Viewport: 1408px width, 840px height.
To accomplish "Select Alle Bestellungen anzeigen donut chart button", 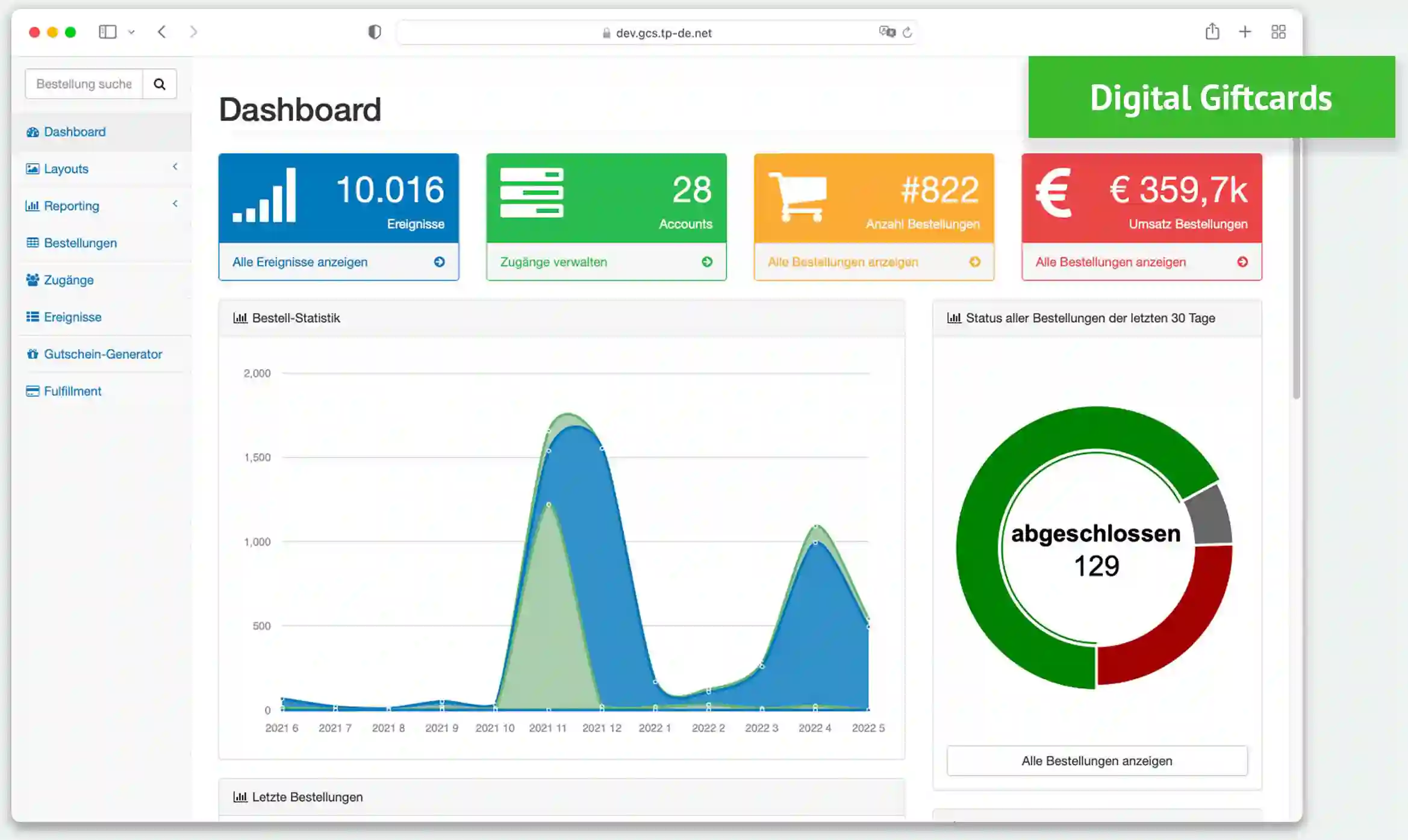I will (1097, 761).
